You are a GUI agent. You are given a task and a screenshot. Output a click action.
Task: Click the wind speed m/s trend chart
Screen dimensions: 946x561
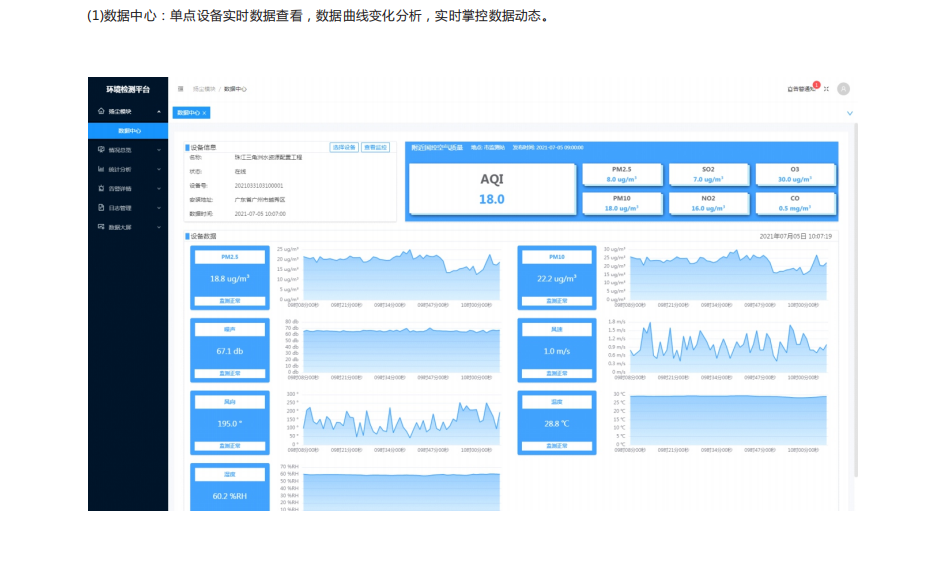click(728, 348)
